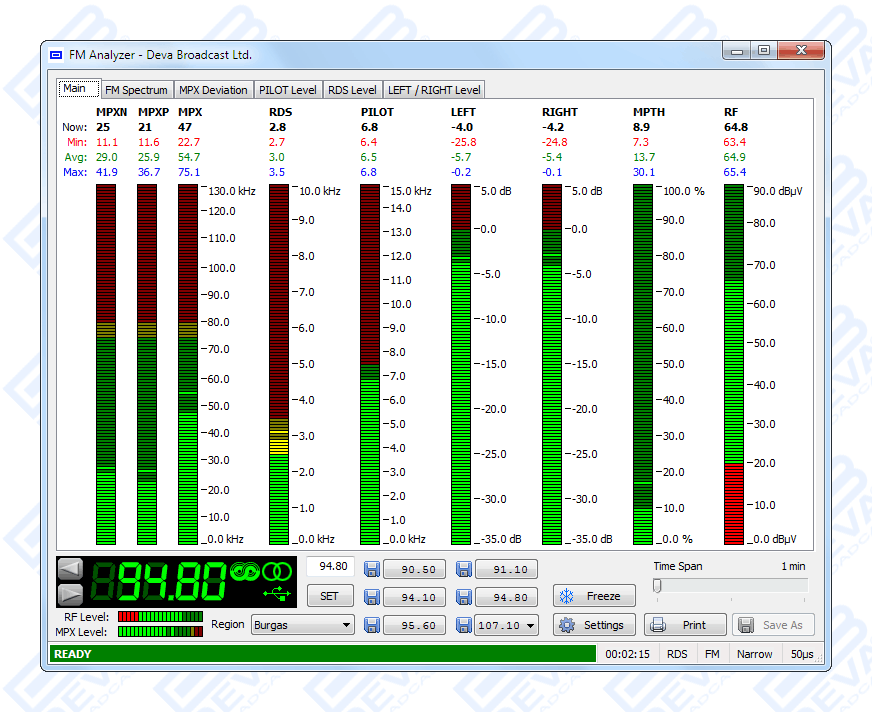Click the save icon next to 95.60
Viewport: 872px width, 712px height.
tap(371, 626)
